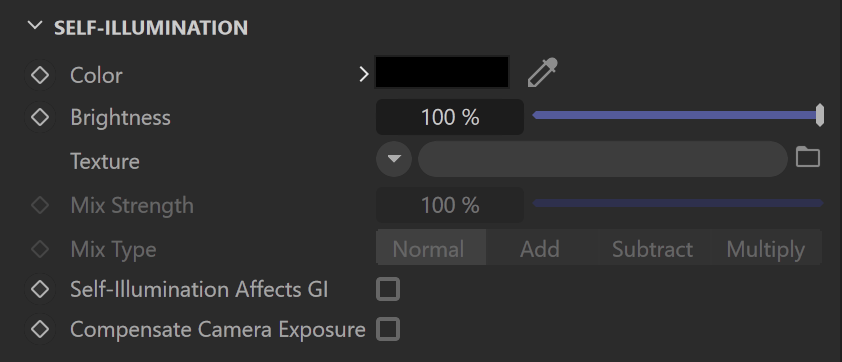Open the Texture dropdown arrow button
The width and height of the screenshot is (842, 362).
click(394, 159)
